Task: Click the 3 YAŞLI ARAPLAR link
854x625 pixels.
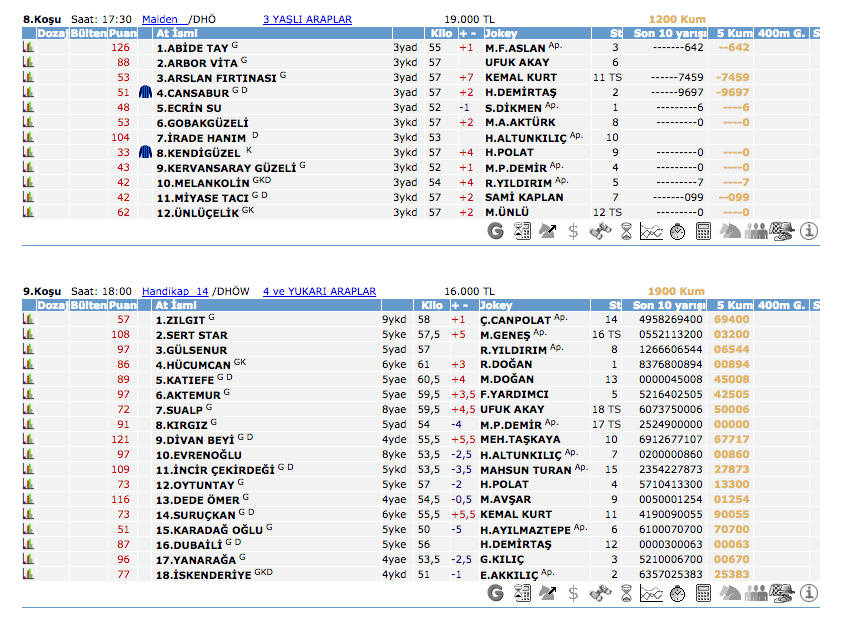Action: click(307, 19)
